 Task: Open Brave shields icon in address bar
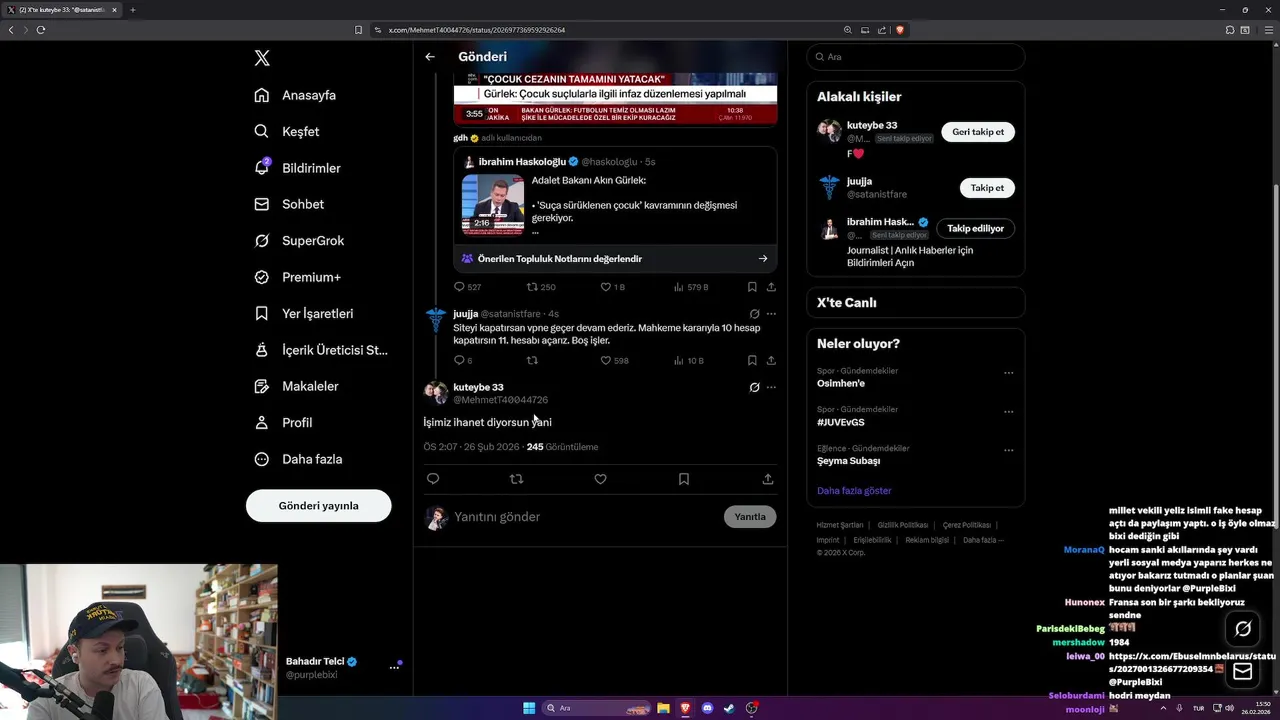pos(900,30)
